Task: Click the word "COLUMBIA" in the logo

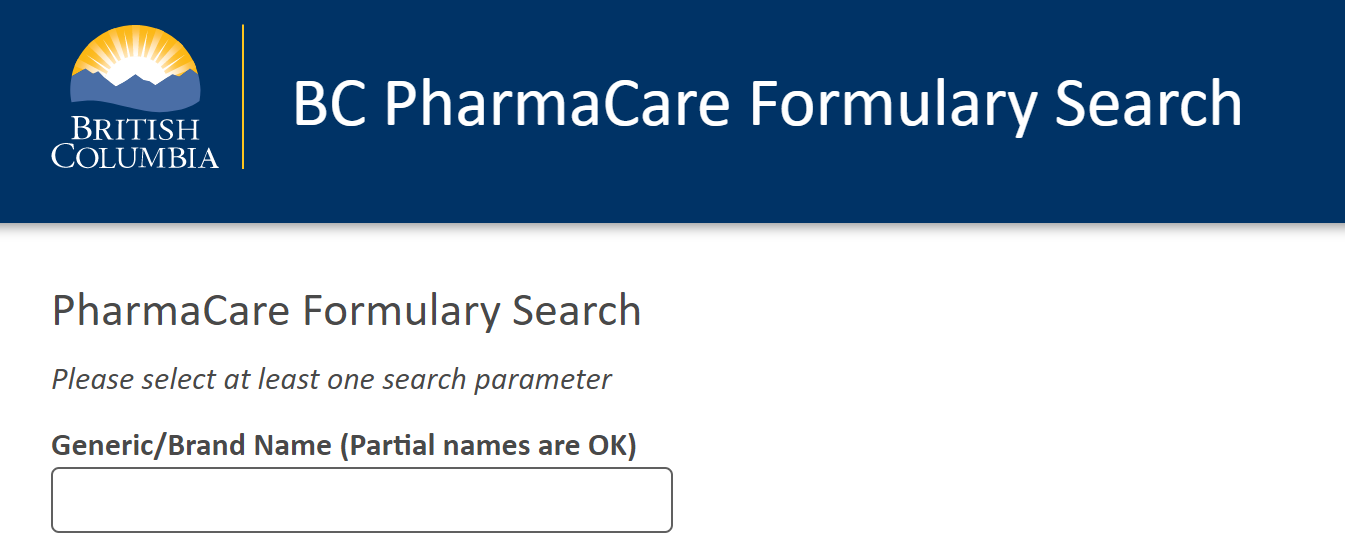Action: click(x=135, y=156)
